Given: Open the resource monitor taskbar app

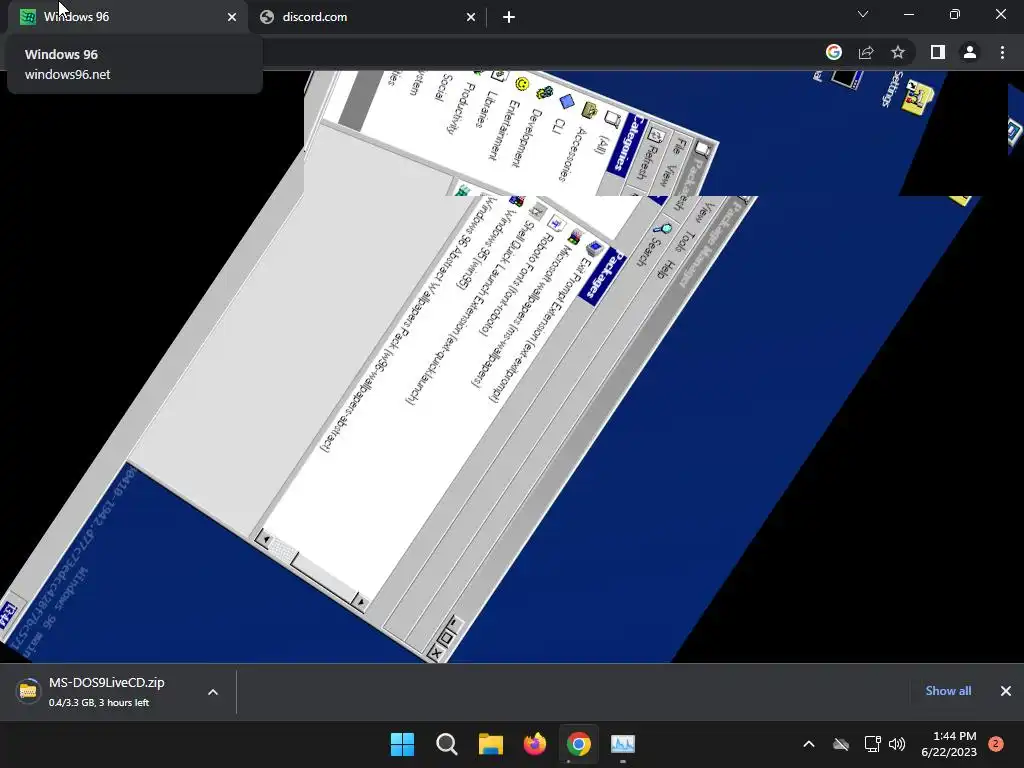Looking at the screenshot, I should point(623,744).
